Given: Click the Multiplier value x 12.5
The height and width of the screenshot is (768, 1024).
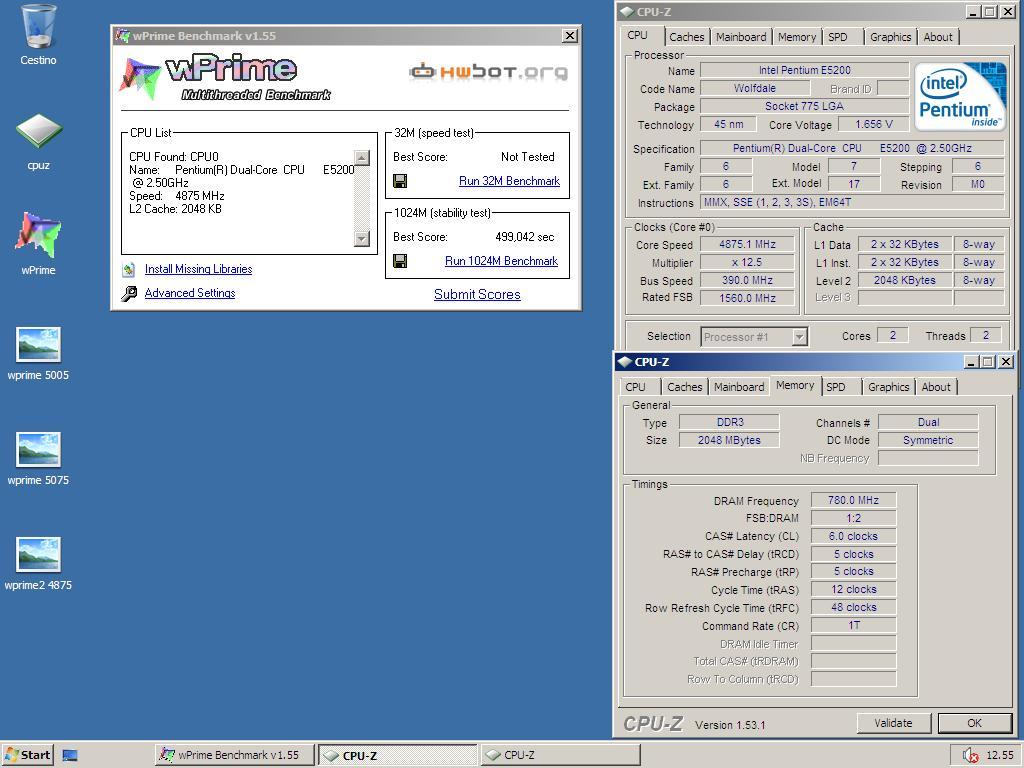Looking at the screenshot, I should pos(747,263).
